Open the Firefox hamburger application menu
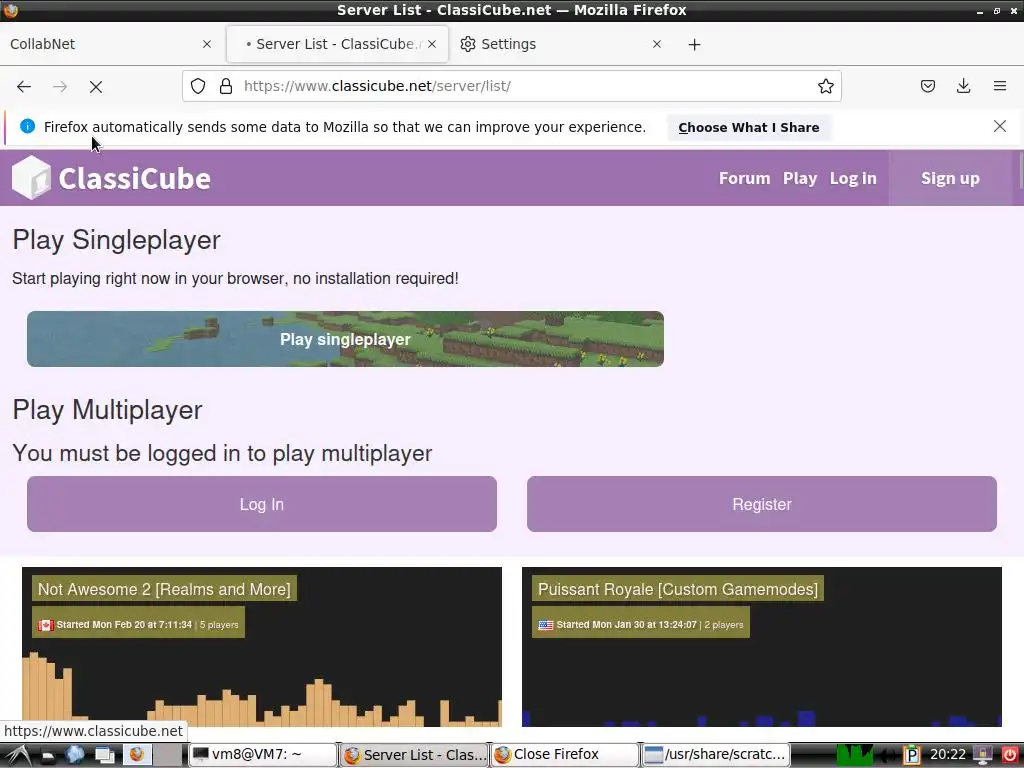Screen dimensions: 1024x768 coord(999,86)
